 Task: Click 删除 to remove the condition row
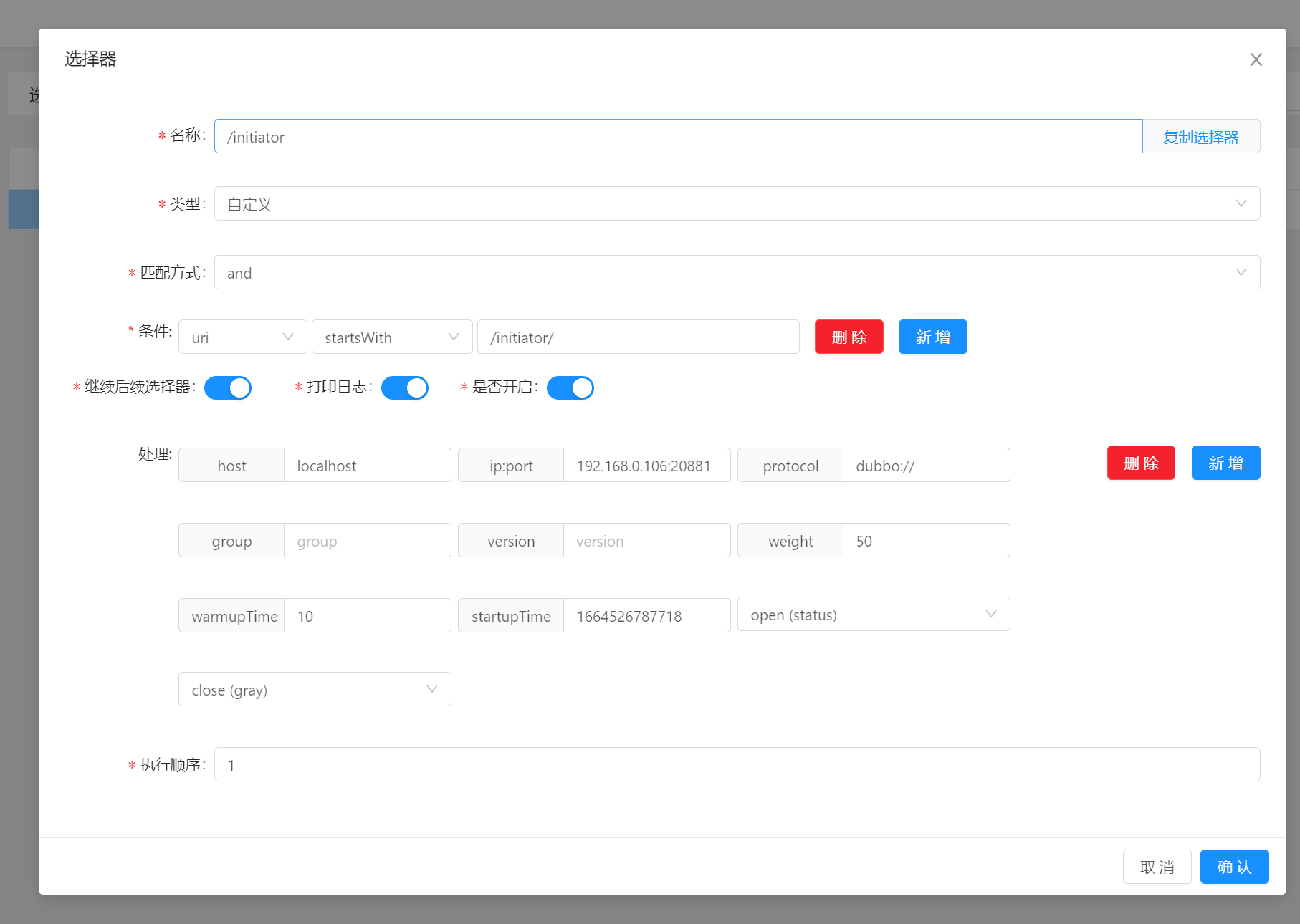click(849, 337)
